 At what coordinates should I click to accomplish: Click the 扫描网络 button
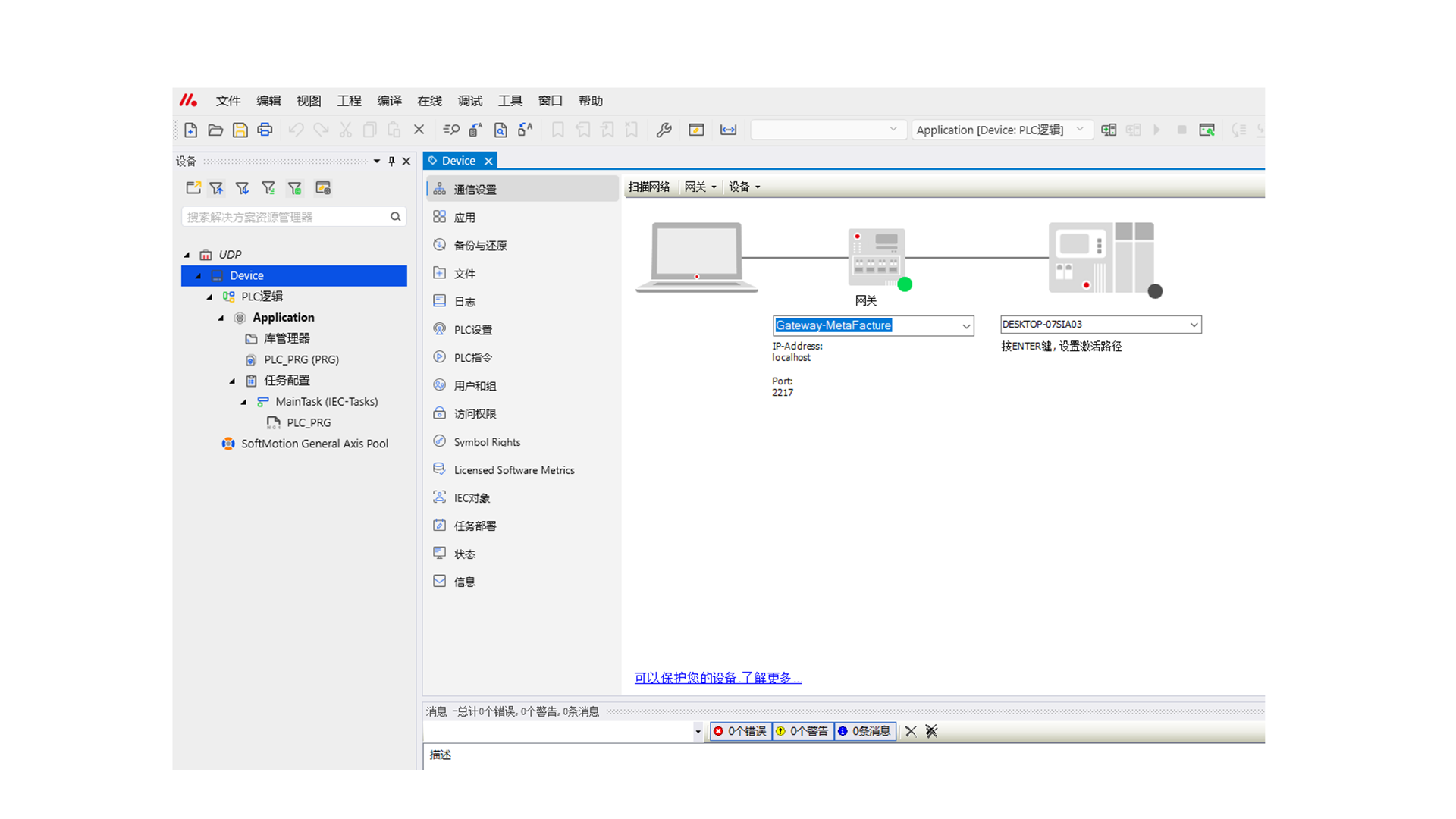[x=649, y=187]
